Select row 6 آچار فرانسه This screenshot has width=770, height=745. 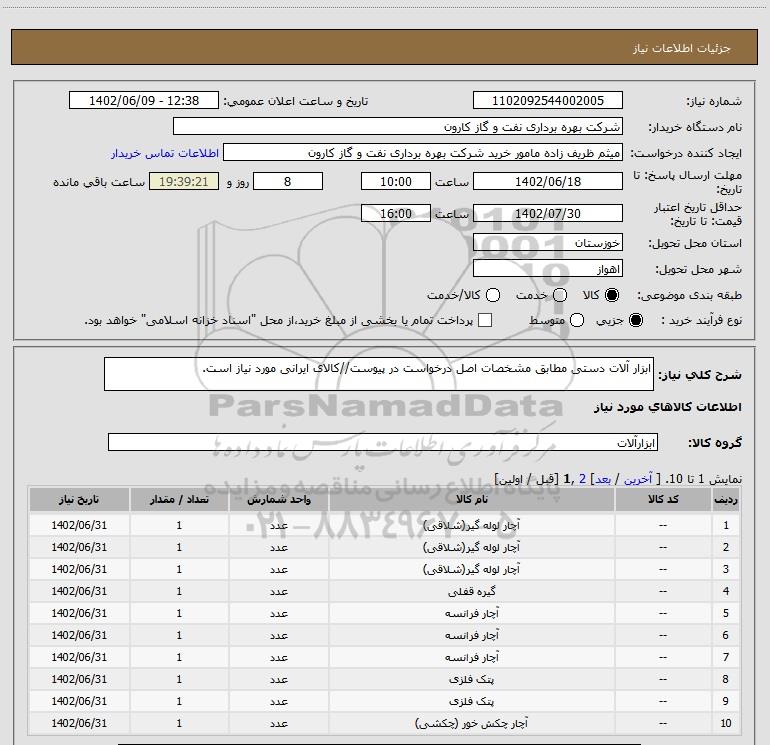coord(384,635)
